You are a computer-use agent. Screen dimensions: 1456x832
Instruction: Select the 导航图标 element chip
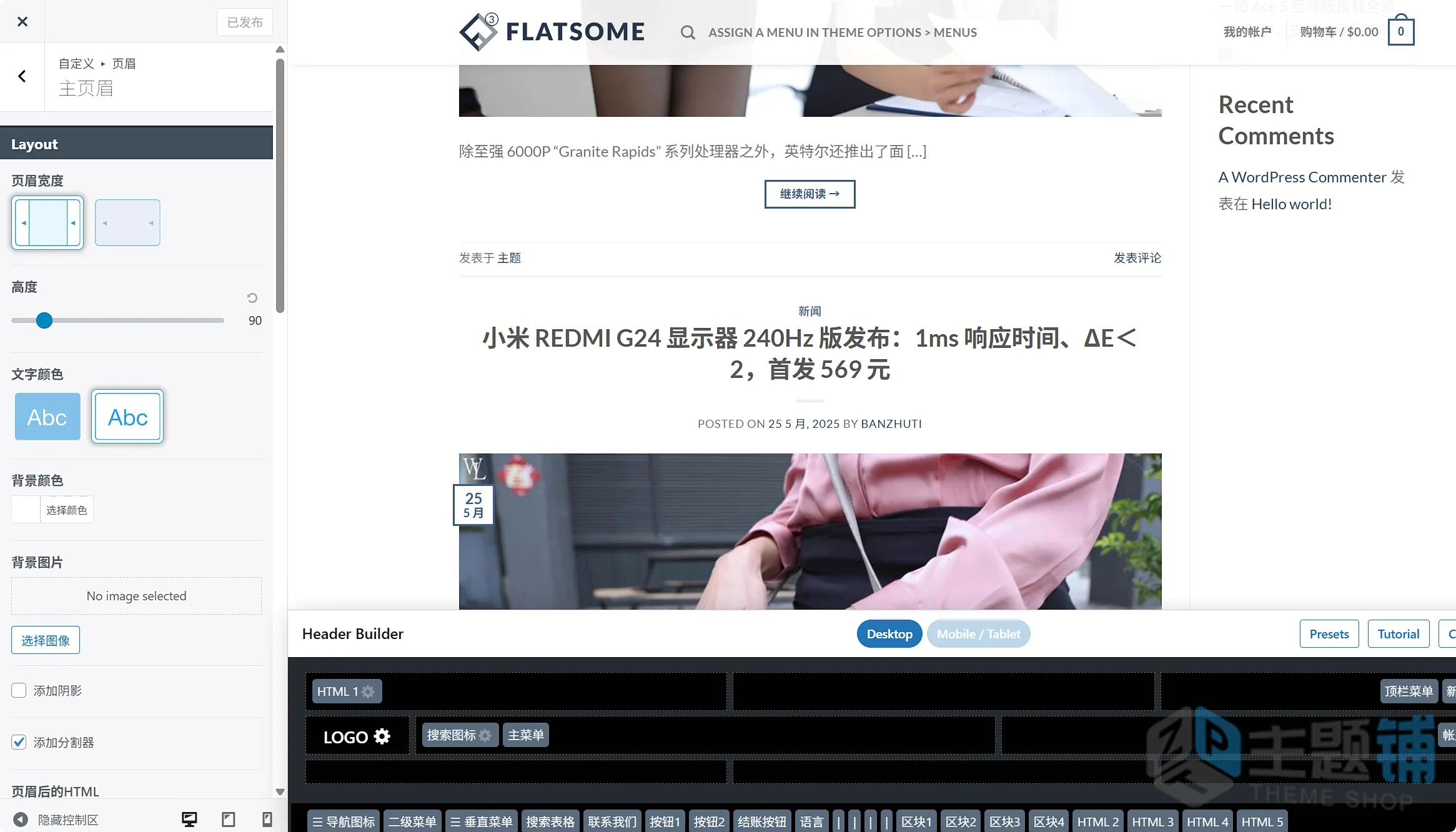tap(344, 821)
